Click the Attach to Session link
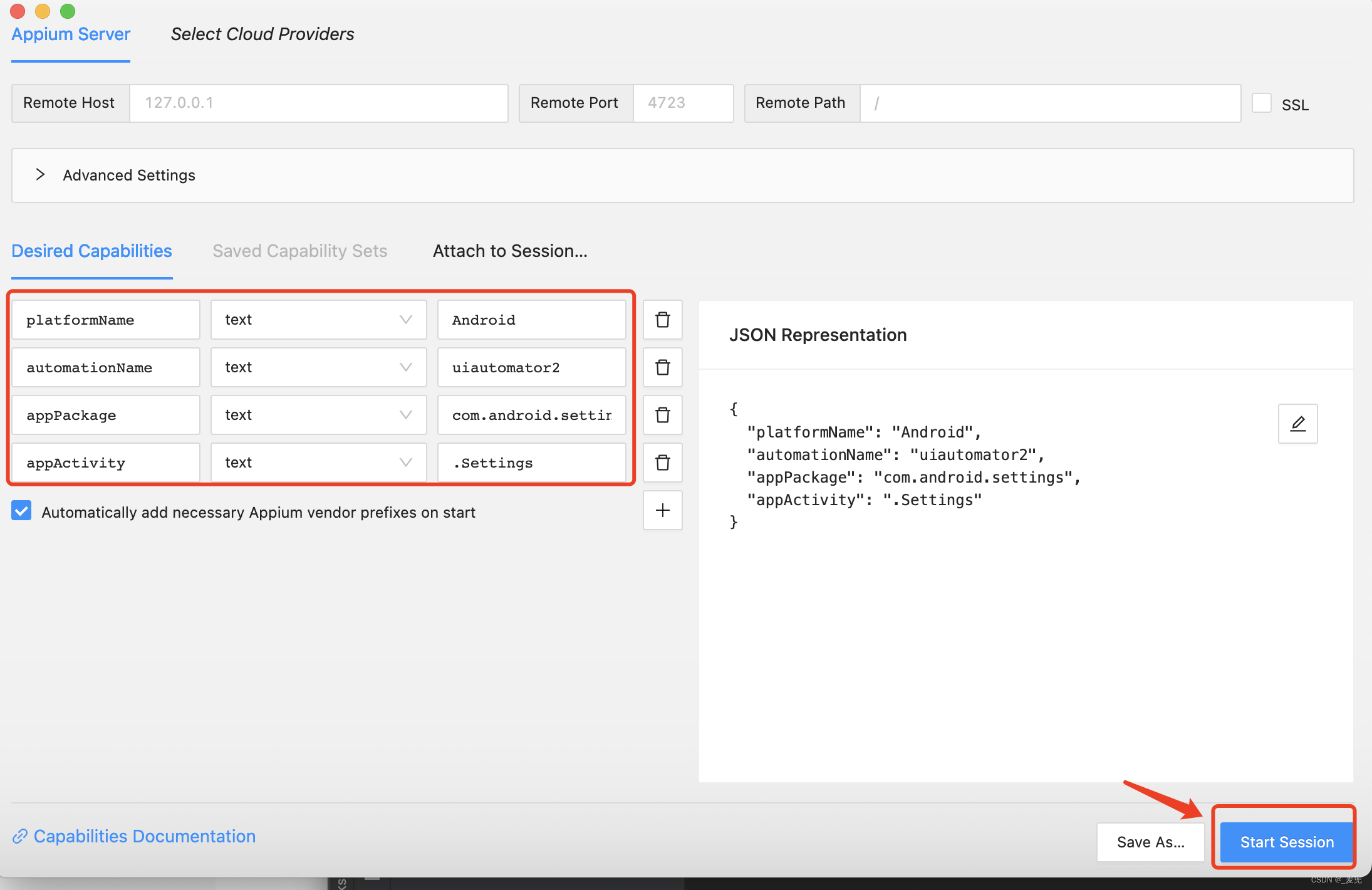Image resolution: width=1372 pixels, height=890 pixels. [x=510, y=251]
